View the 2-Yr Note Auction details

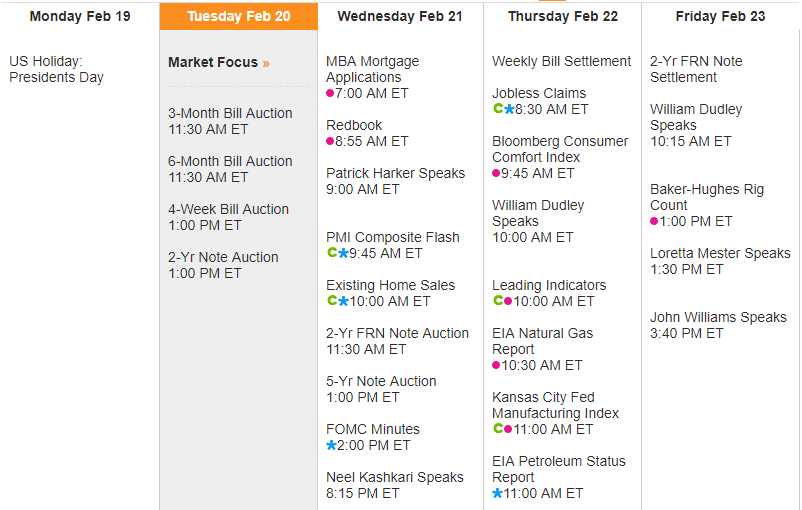coord(223,257)
